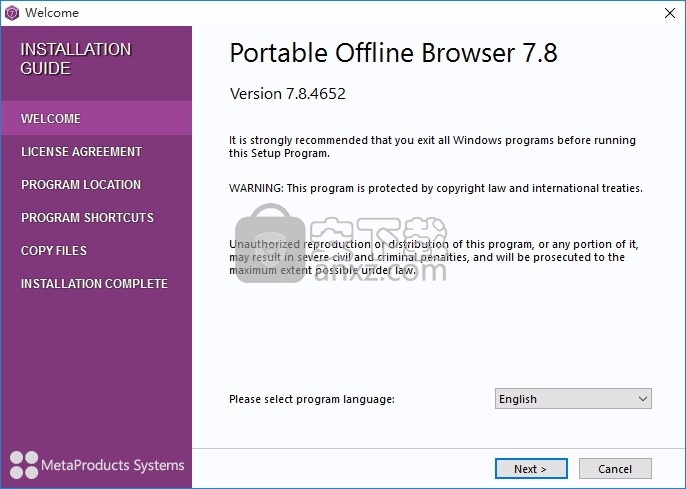Select COPY FILES step
This screenshot has width=686, height=489.
tap(54, 251)
